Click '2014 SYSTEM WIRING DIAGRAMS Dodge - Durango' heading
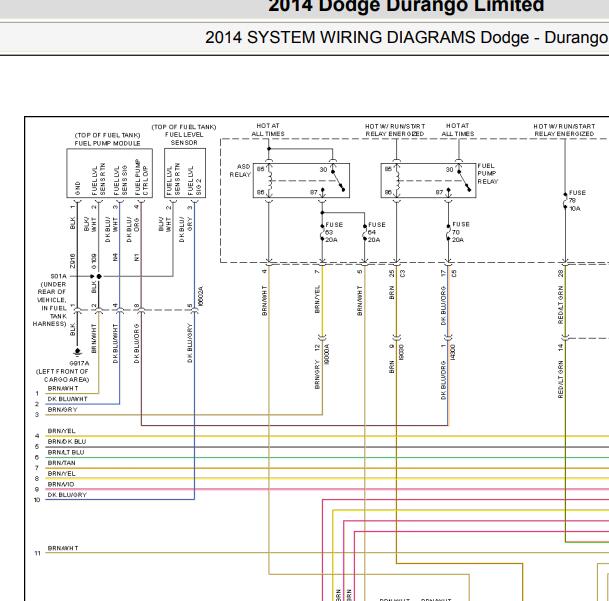The width and height of the screenshot is (609, 601). (407, 38)
